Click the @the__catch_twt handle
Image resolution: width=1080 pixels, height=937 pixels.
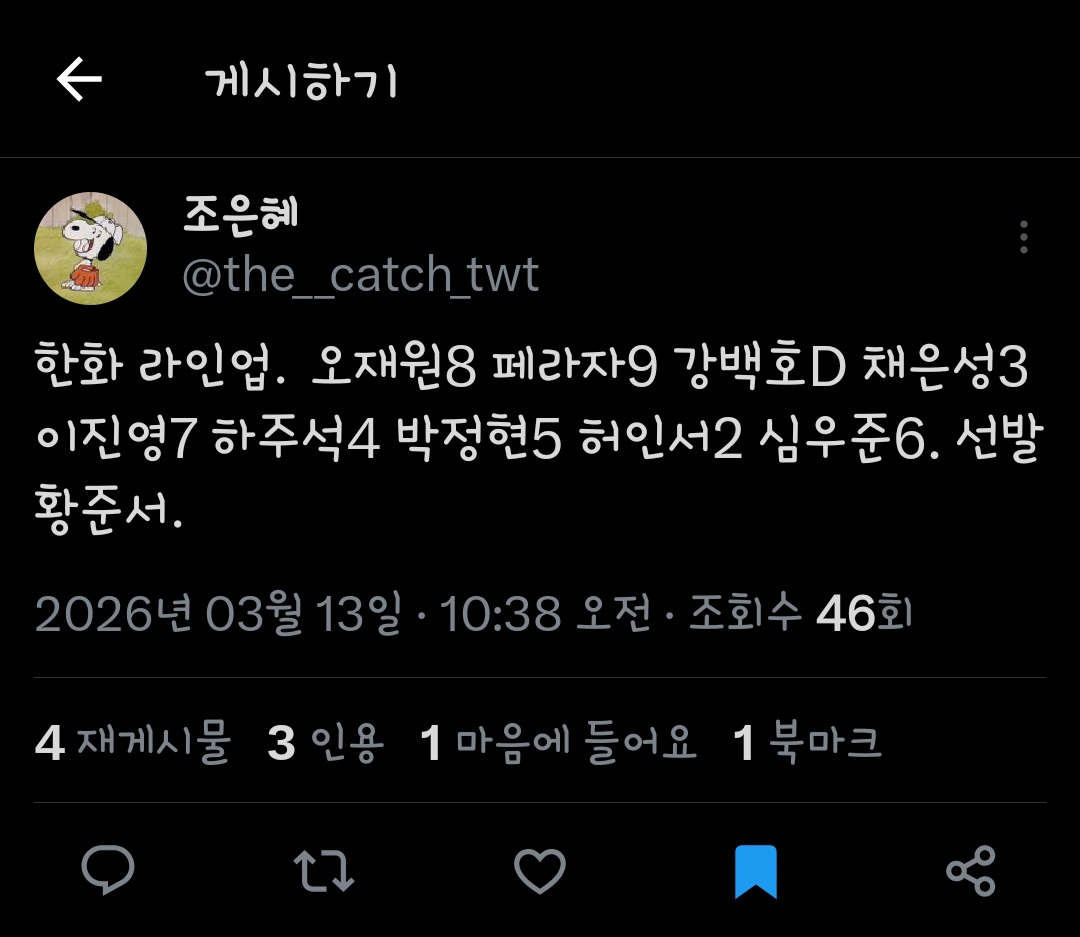(360, 275)
